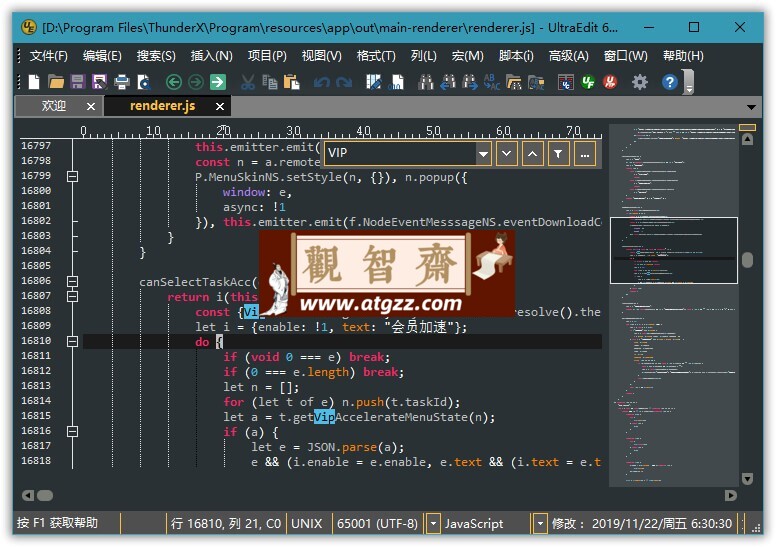Undo last edit
Viewport: 776px width, 547px height.
point(322,82)
